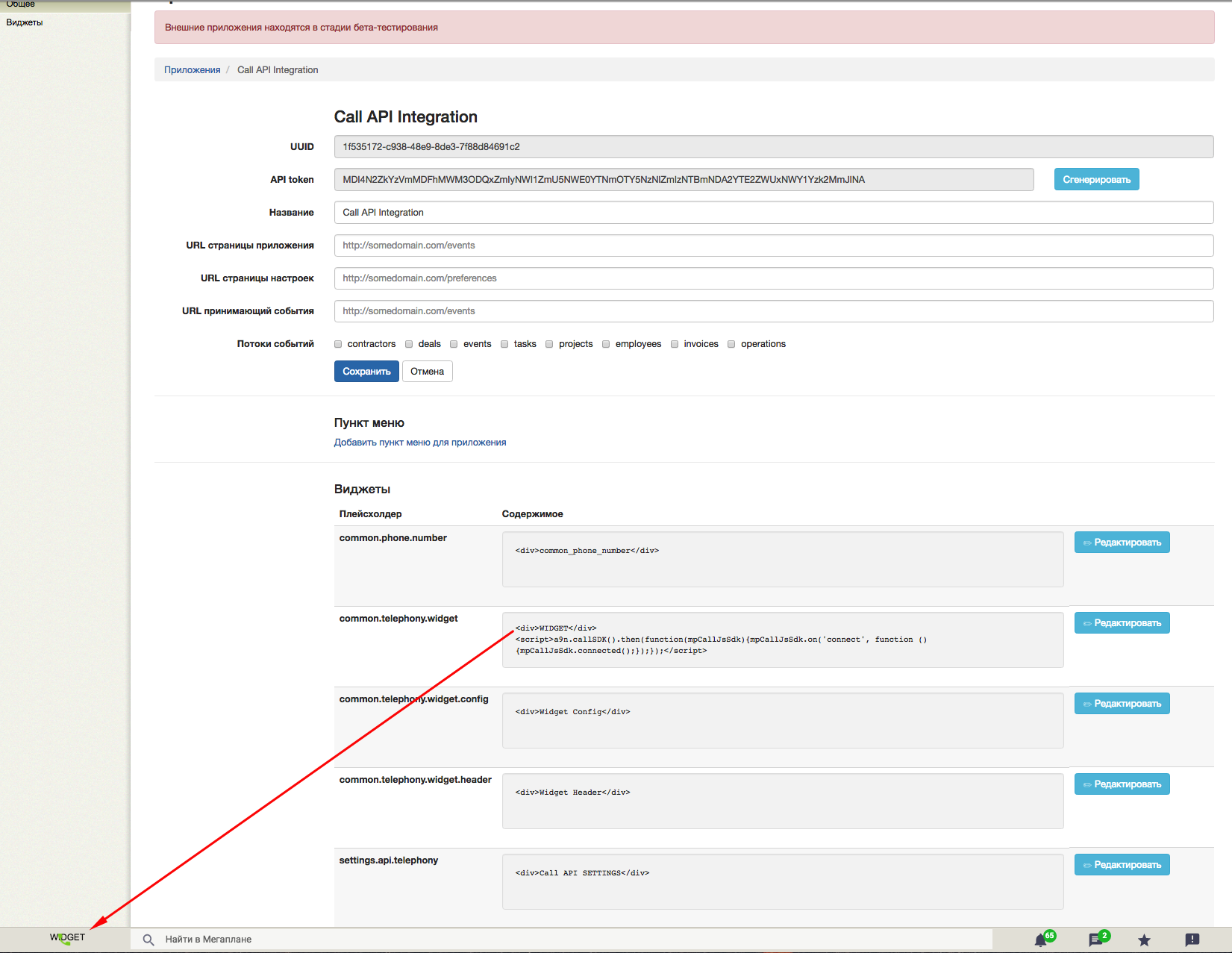
Task: Enable the contractors event stream checkbox
Action: pyautogui.click(x=338, y=344)
